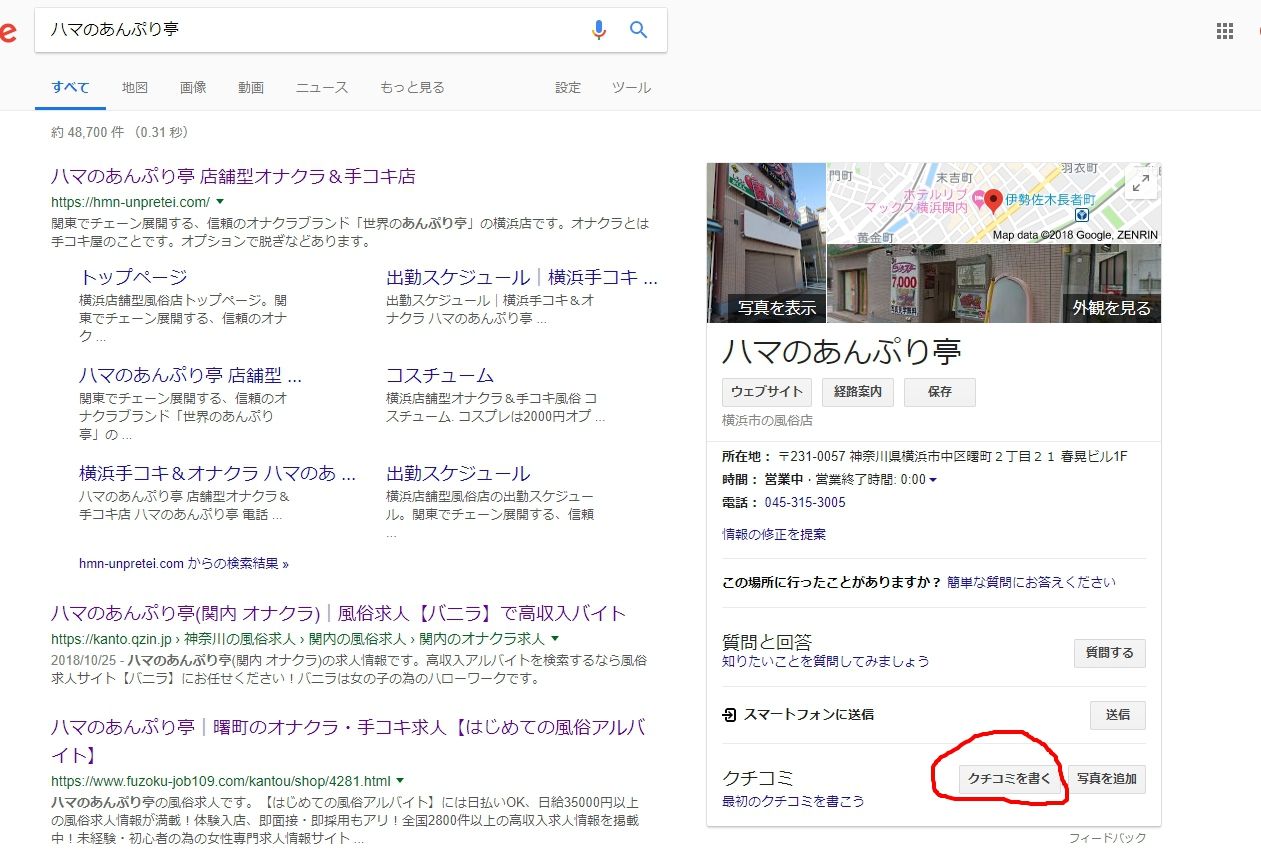
Task: Click the 外観を見る street view thumbnail
Action: [x=994, y=284]
